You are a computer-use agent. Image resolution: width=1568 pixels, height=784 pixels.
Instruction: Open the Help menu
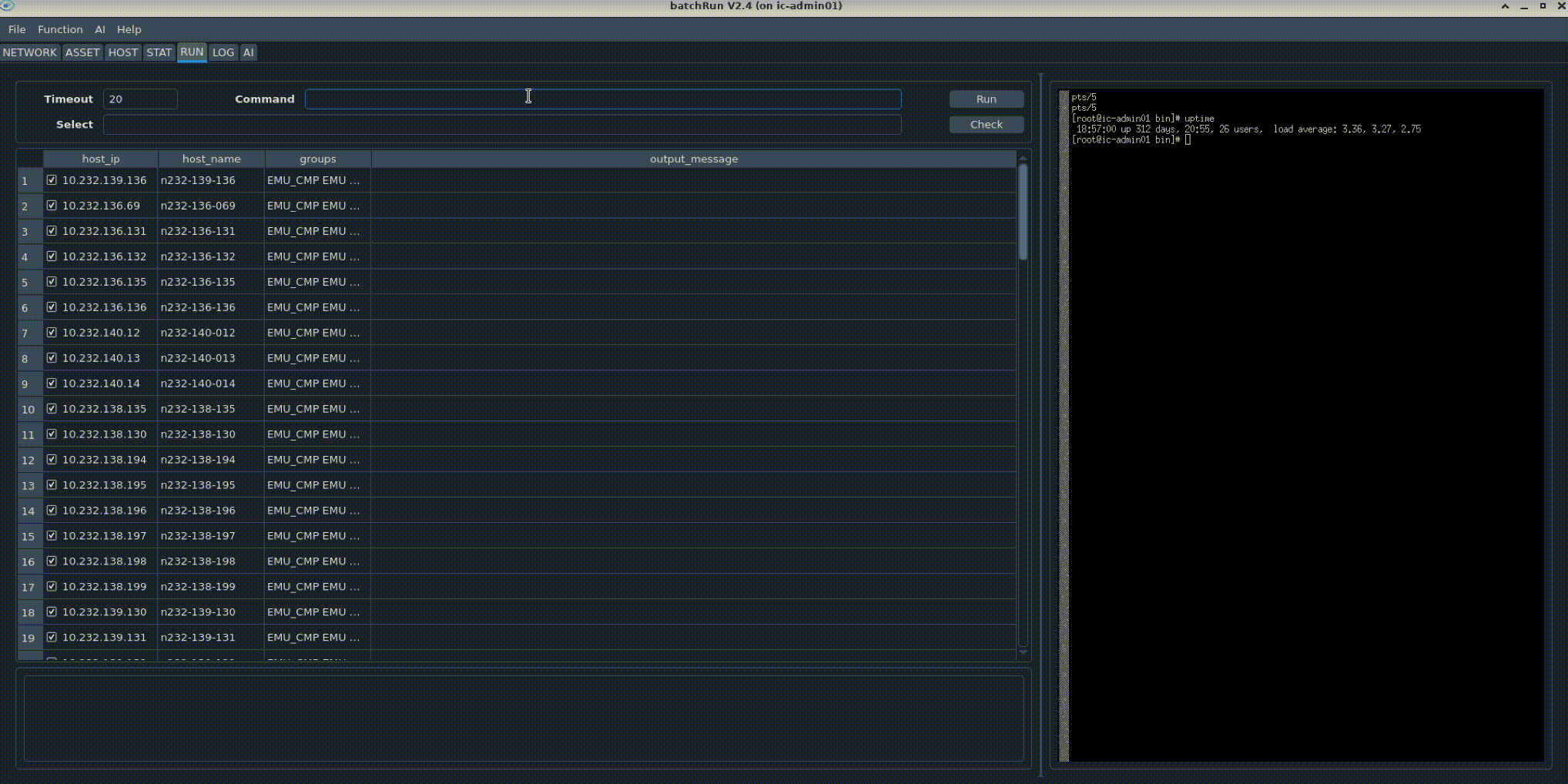[129, 29]
